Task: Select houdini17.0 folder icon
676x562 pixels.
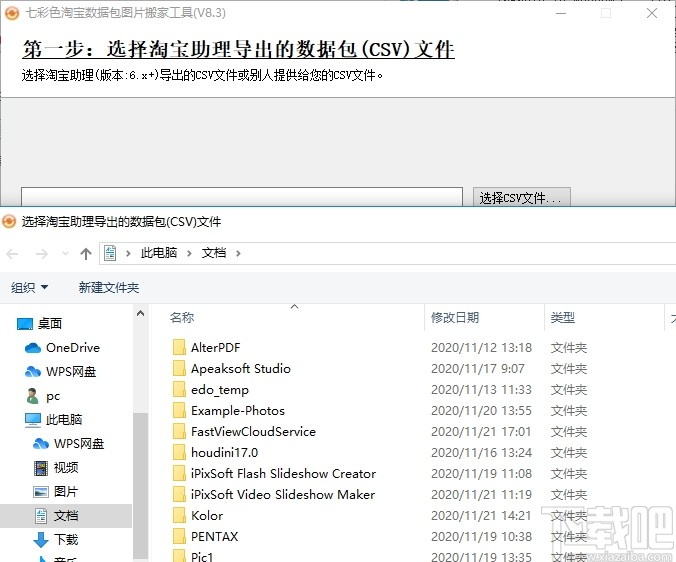Action: pos(179,453)
